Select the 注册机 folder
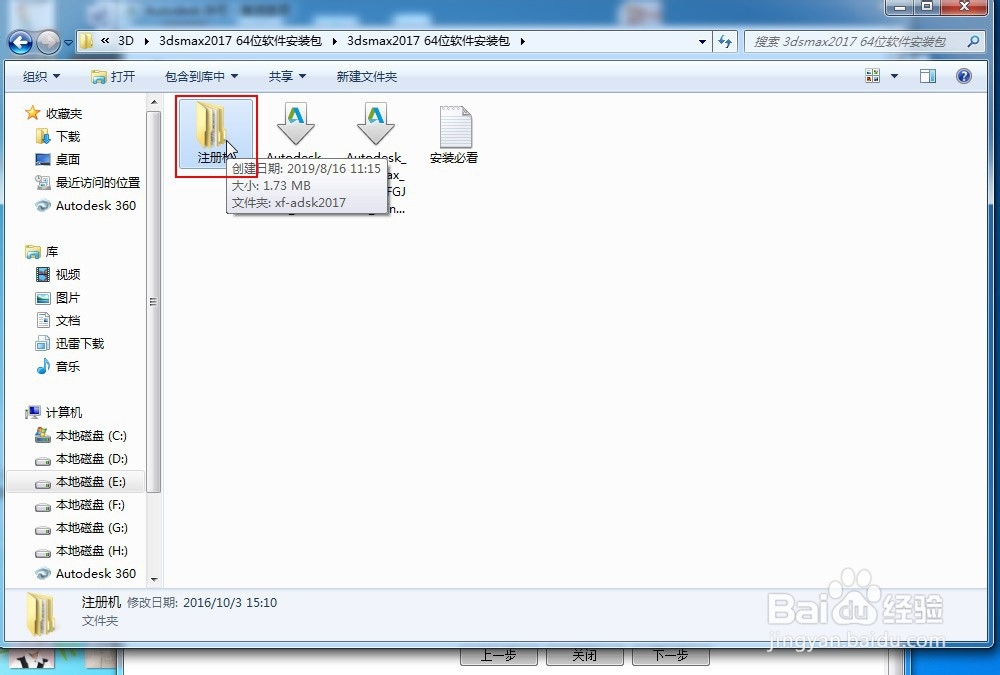1000x675 pixels. [x=216, y=134]
